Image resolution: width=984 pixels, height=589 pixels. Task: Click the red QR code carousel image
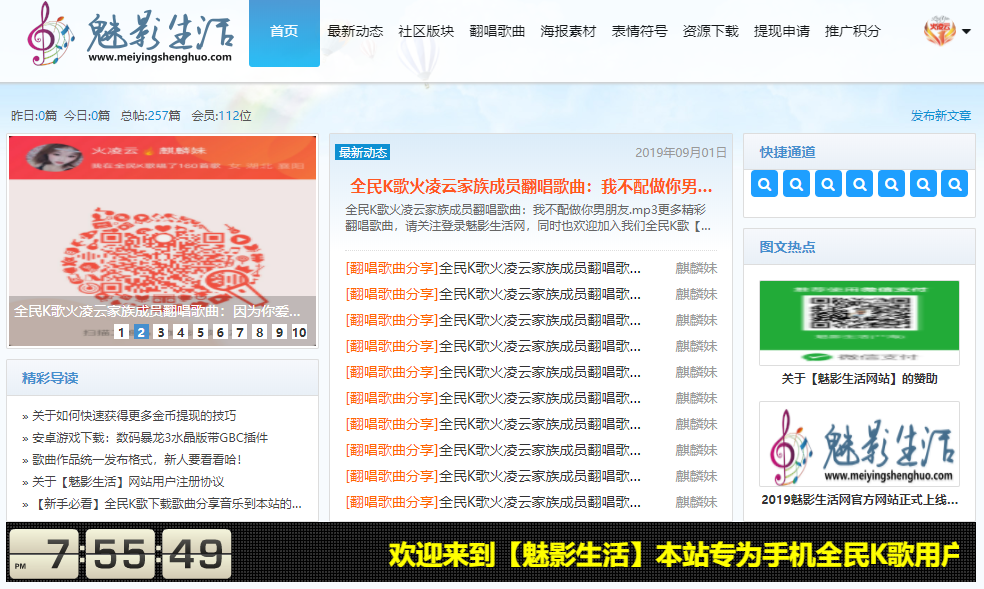162,240
